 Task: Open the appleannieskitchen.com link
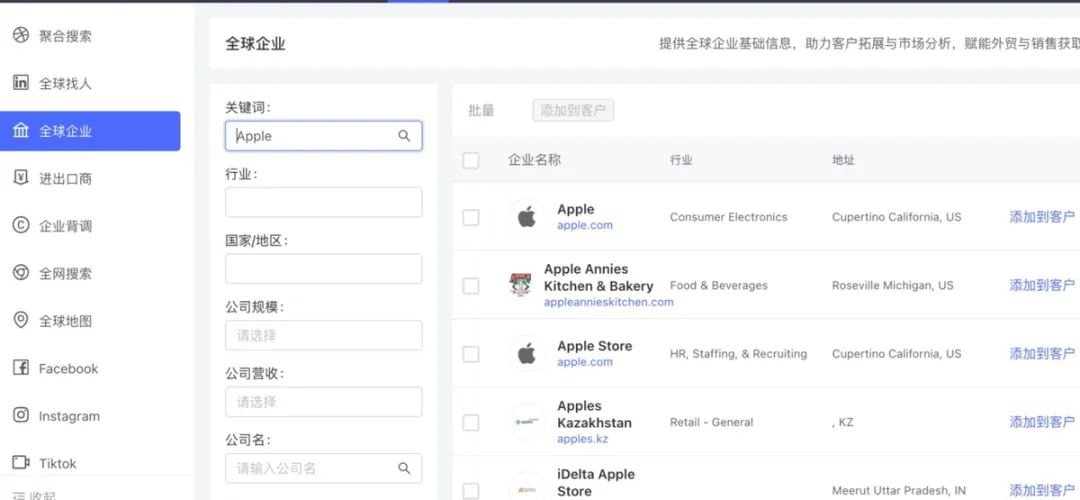pyautogui.click(x=608, y=302)
